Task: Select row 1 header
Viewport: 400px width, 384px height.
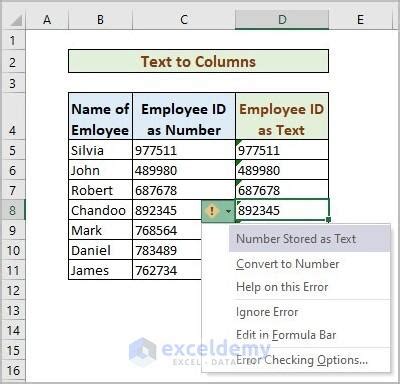Action: (x=13, y=40)
